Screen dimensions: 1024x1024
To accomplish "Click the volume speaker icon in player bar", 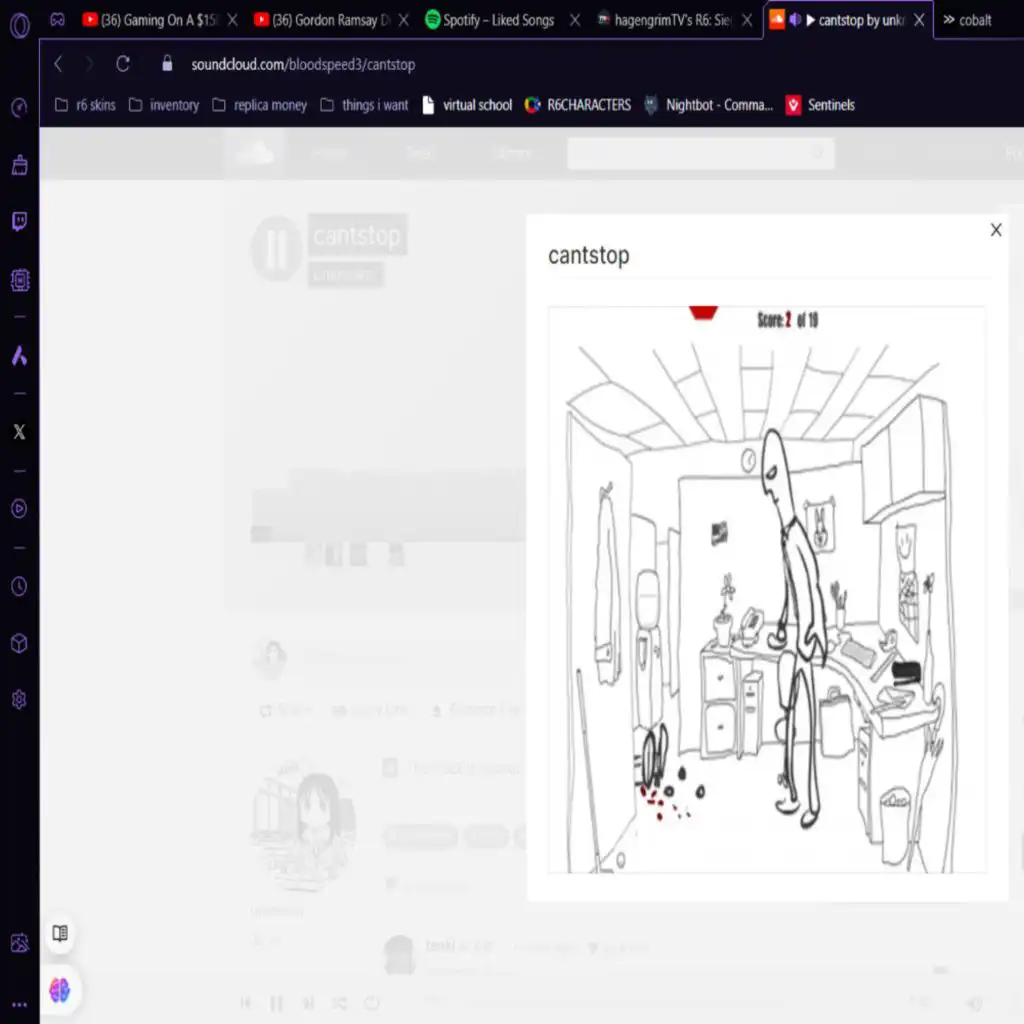I will pos(974,1003).
